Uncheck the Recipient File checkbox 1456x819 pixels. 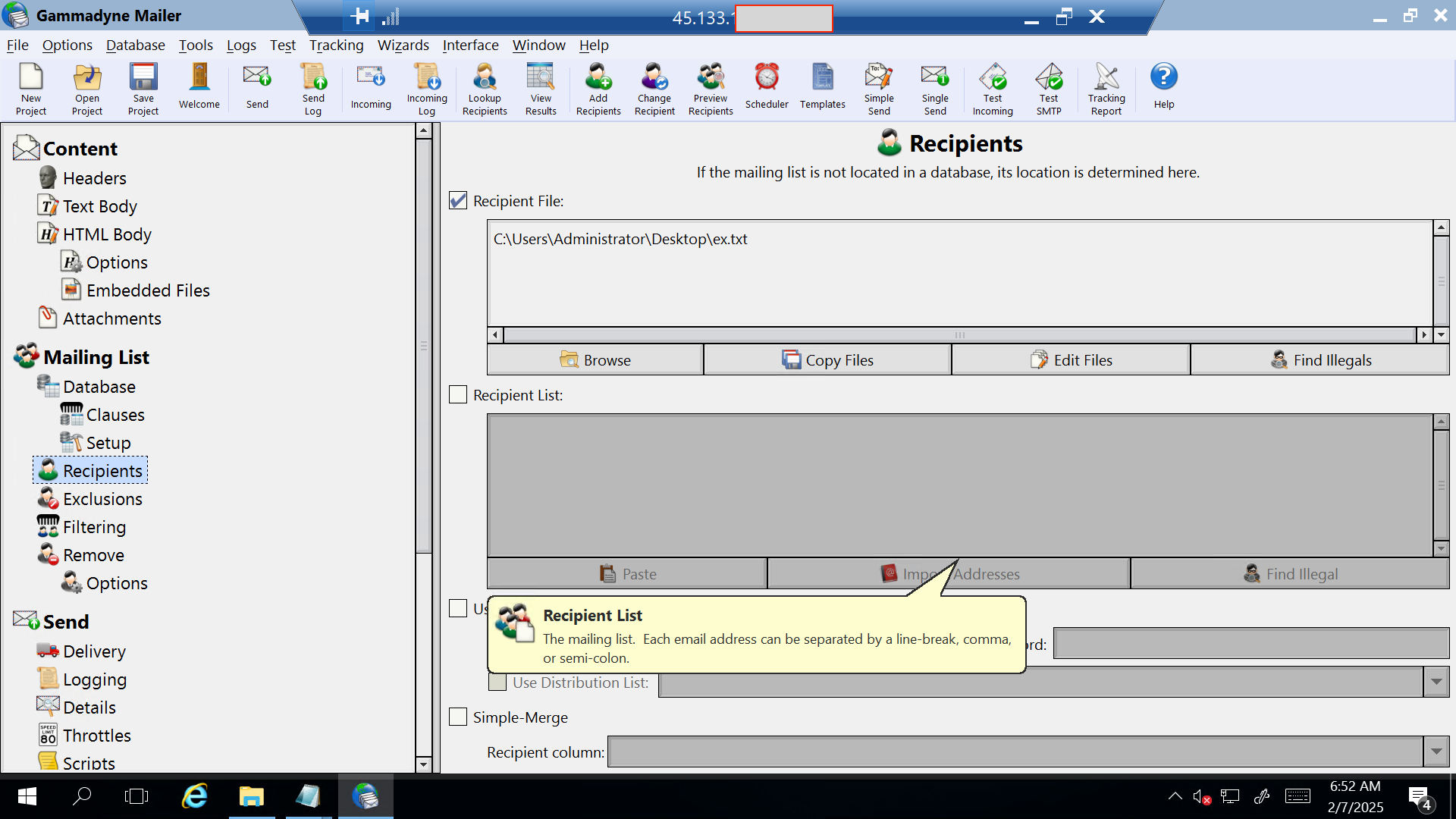(458, 201)
